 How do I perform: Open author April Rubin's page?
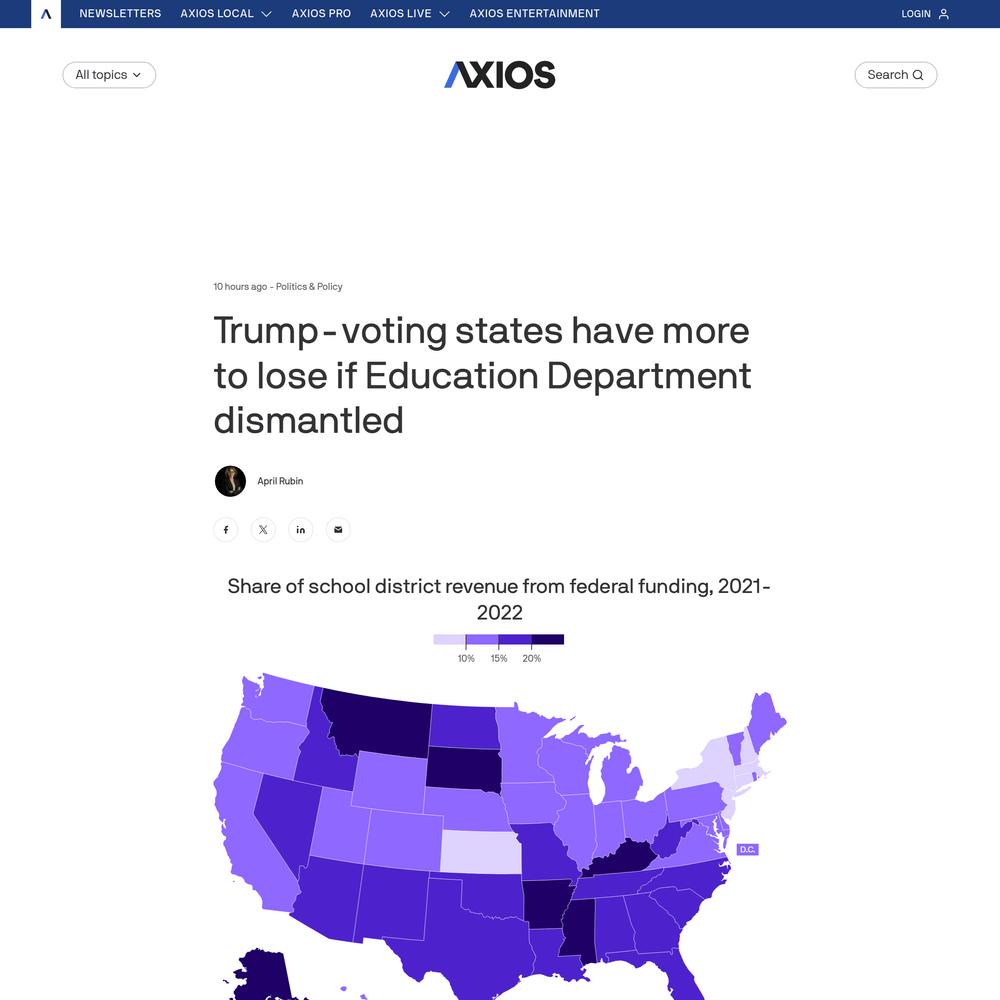click(280, 481)
